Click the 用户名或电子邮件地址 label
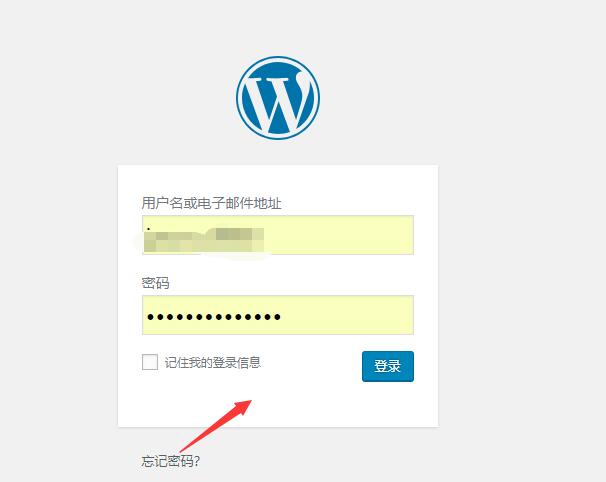 (x=211, y=203)
